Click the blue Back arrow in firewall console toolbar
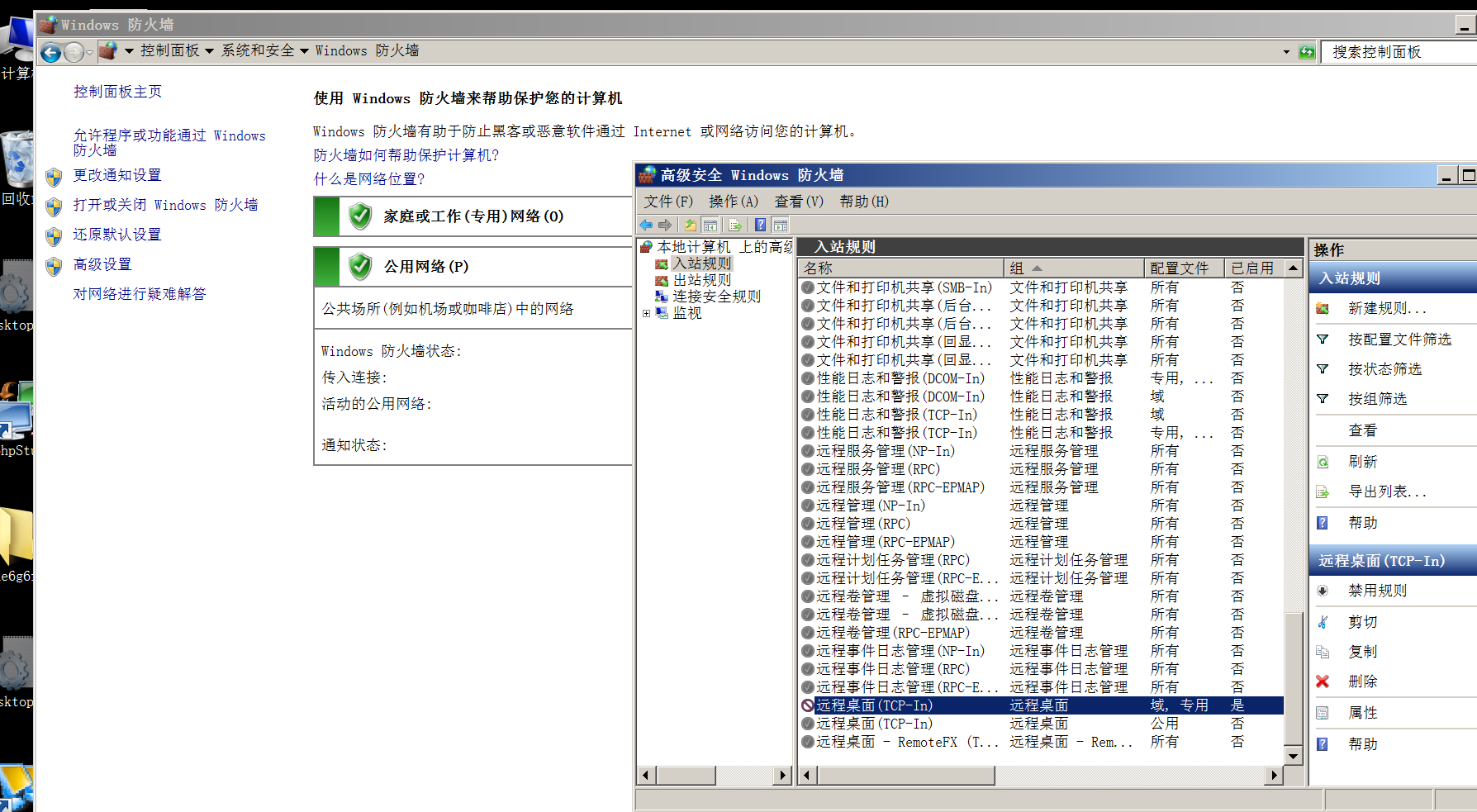This screenshot has width=1477, height=812. (x=646, y=225)
